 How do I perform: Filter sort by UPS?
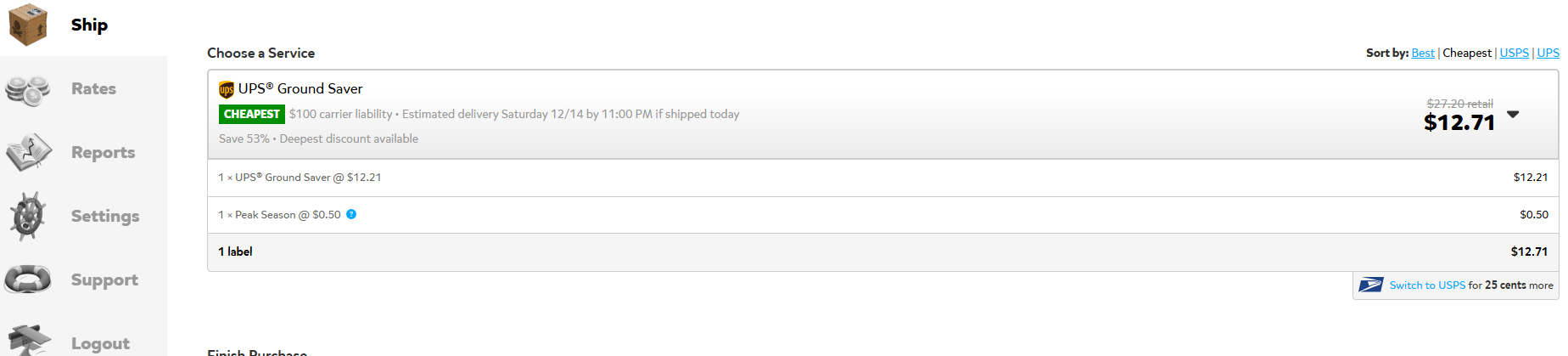(1548, 53)
